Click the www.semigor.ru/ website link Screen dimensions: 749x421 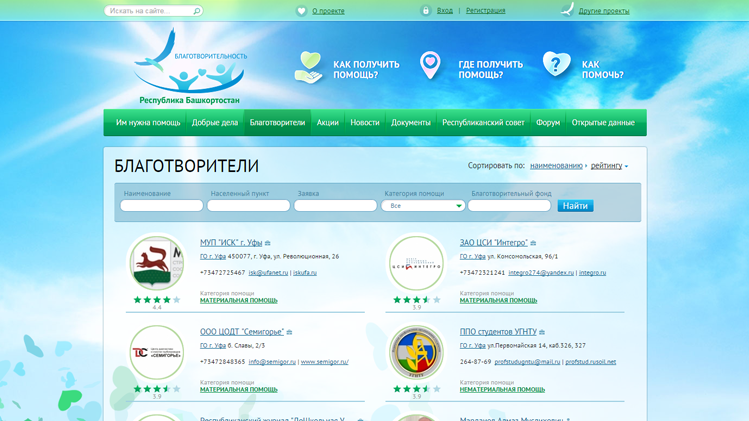pyautogui.click(x=324, y=362)
